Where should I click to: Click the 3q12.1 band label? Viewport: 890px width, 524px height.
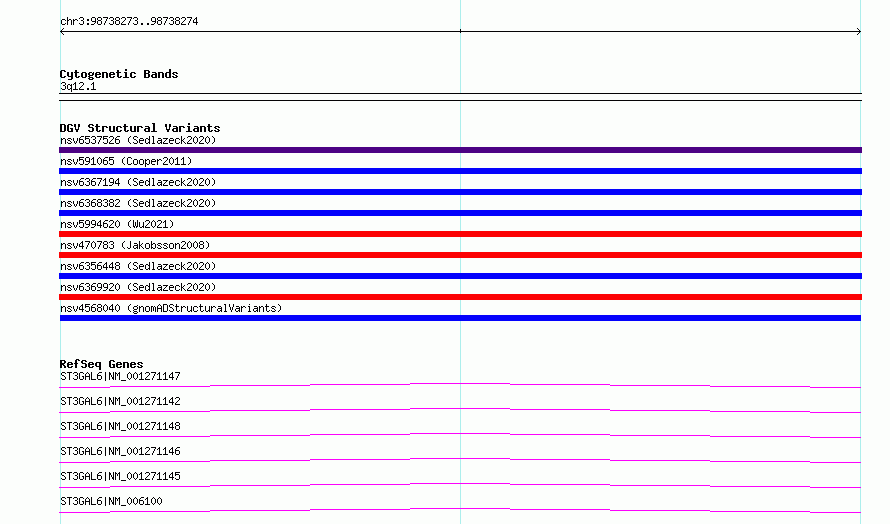coord(78,86)
